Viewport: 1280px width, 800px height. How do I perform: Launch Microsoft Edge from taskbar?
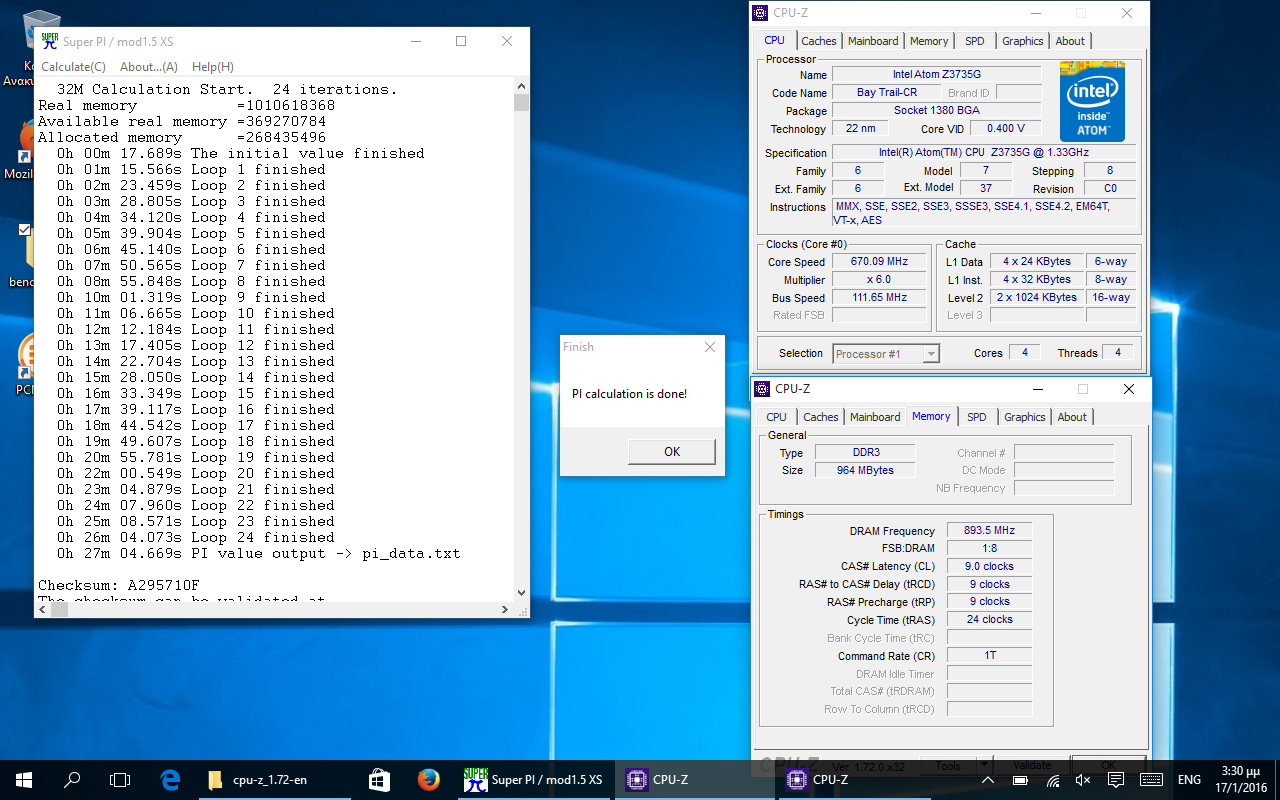(170, 780)
